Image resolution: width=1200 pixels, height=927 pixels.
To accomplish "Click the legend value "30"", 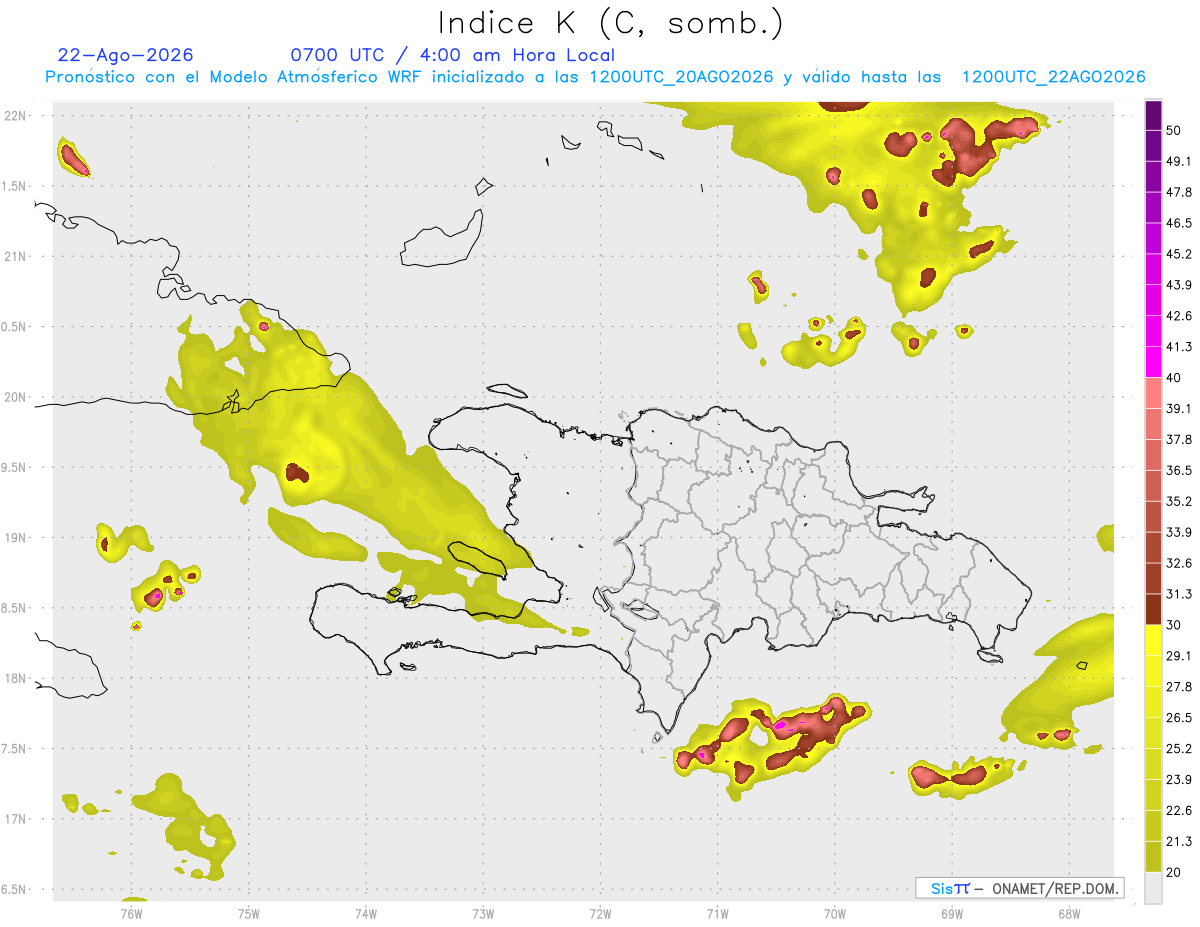I will (x=1174, y=625).
